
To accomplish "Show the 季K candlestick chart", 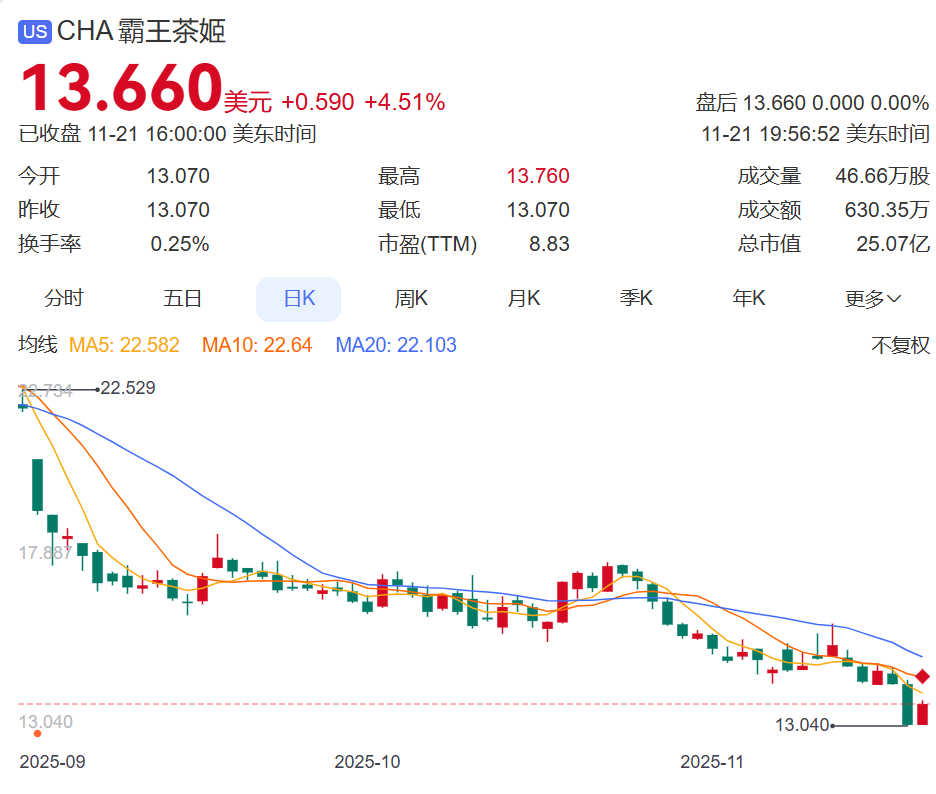I will click(x=636, y=298).
